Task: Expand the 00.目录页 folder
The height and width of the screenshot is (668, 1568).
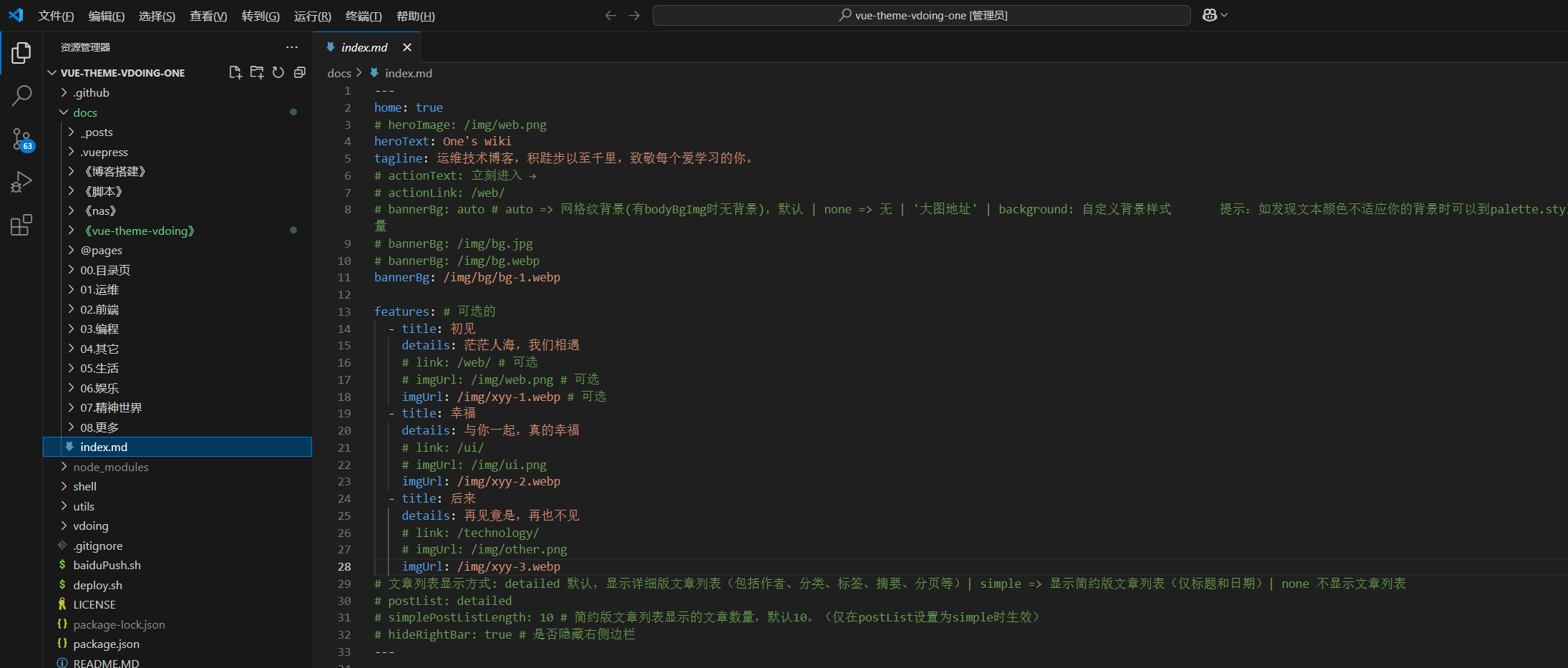Action: (x=177, y=270)
